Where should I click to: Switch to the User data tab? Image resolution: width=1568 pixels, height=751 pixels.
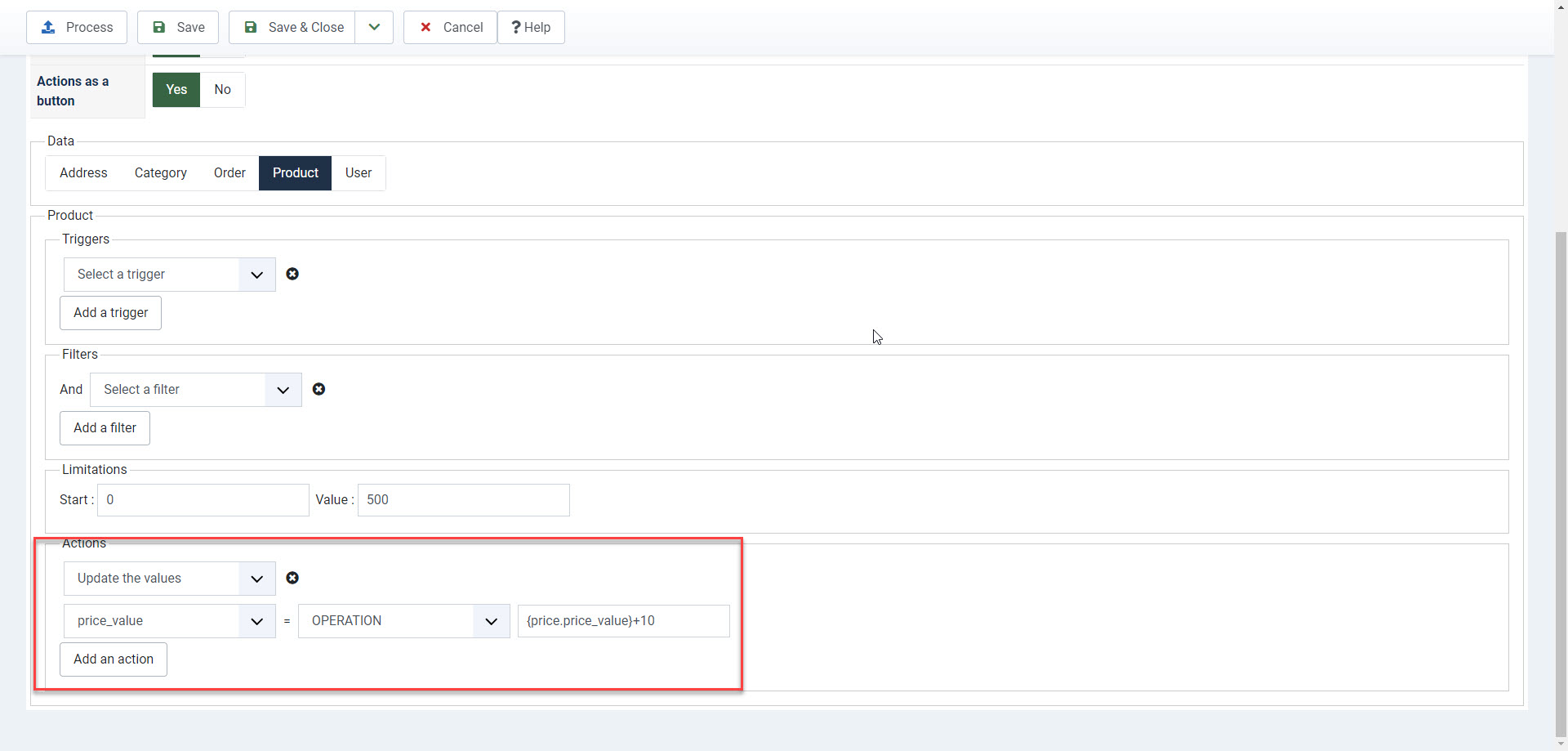pyautogui.click(x=359, y=173)
